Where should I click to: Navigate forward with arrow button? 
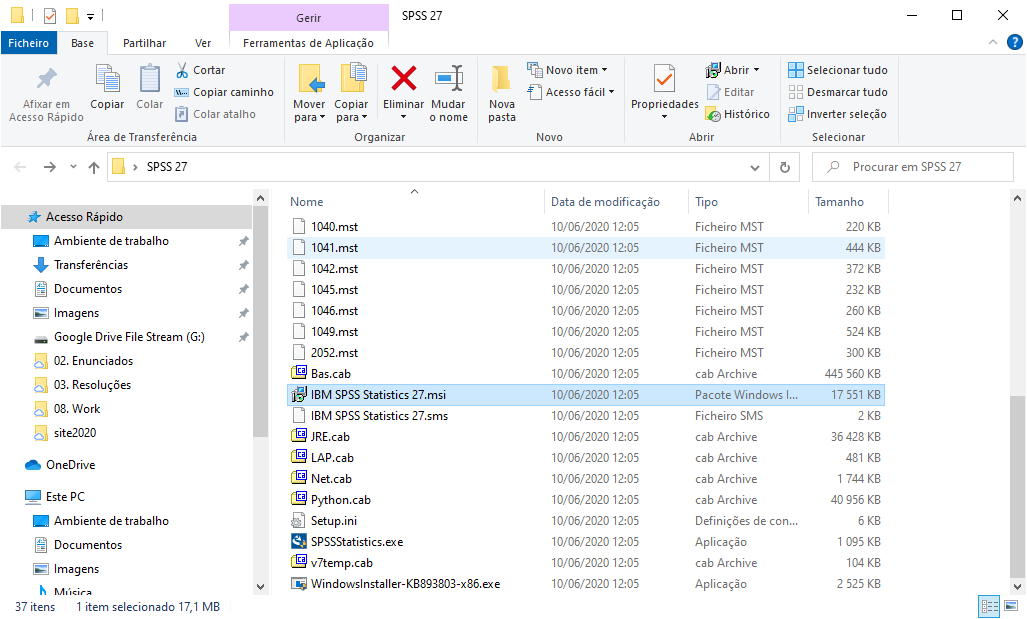pyautogui.click(x=50, y=167)
